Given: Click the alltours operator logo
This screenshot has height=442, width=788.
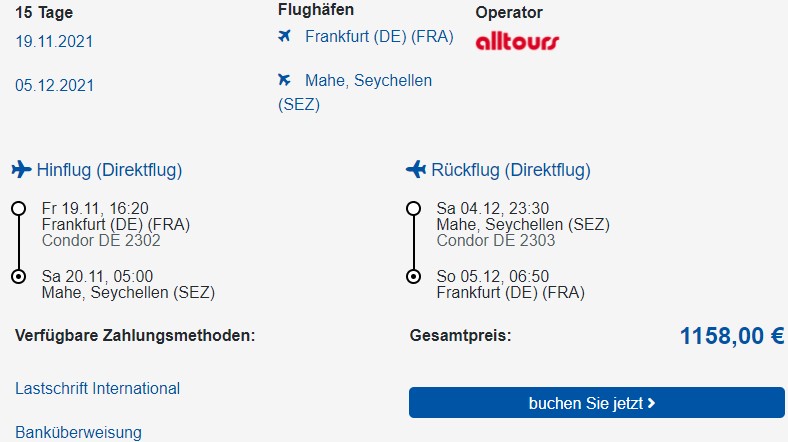Looking at the screenshot, I should [x=517, y=41].
